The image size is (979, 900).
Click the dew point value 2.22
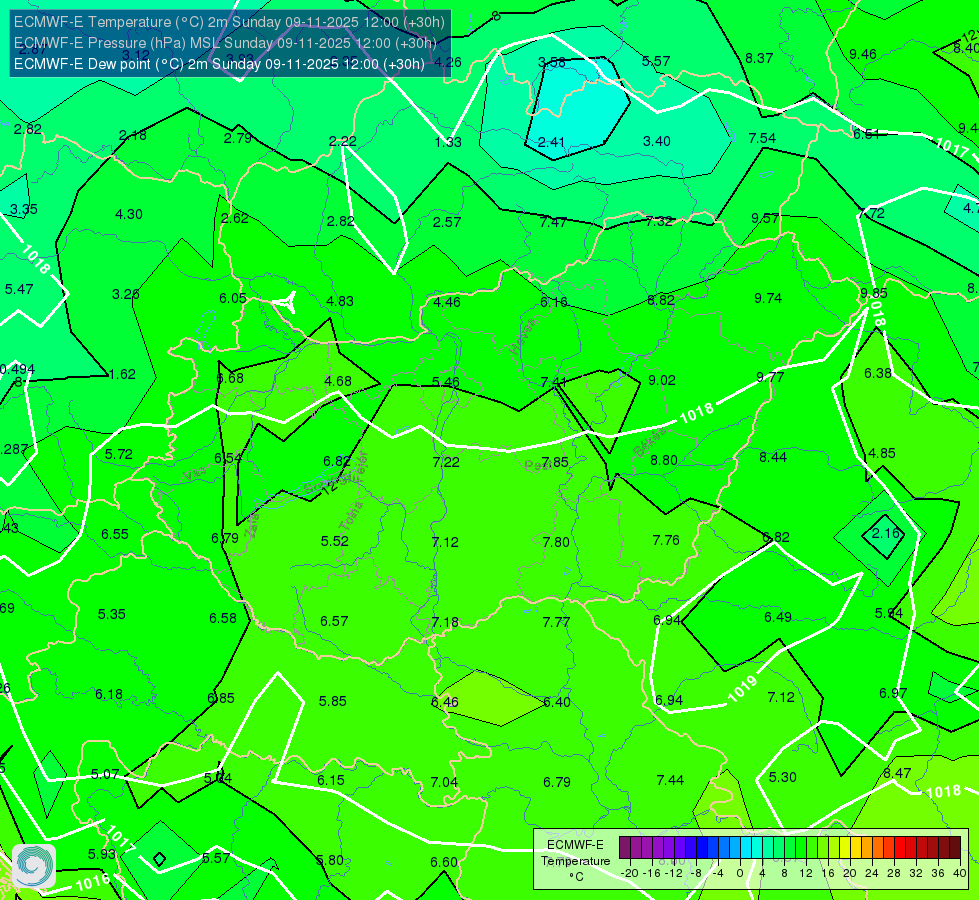tap(343, 141)
